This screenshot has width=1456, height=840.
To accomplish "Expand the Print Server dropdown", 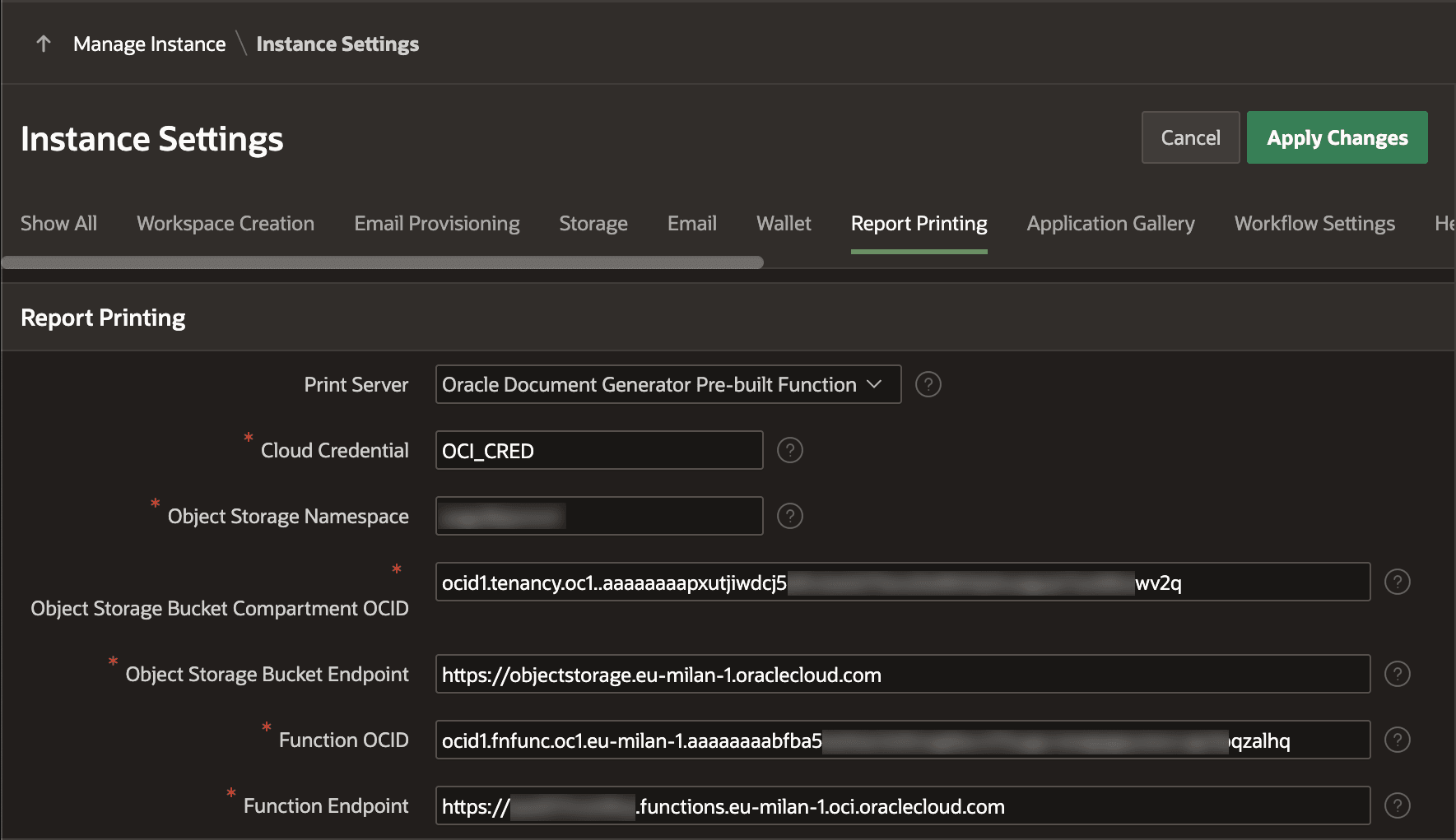I will [668, 384].
